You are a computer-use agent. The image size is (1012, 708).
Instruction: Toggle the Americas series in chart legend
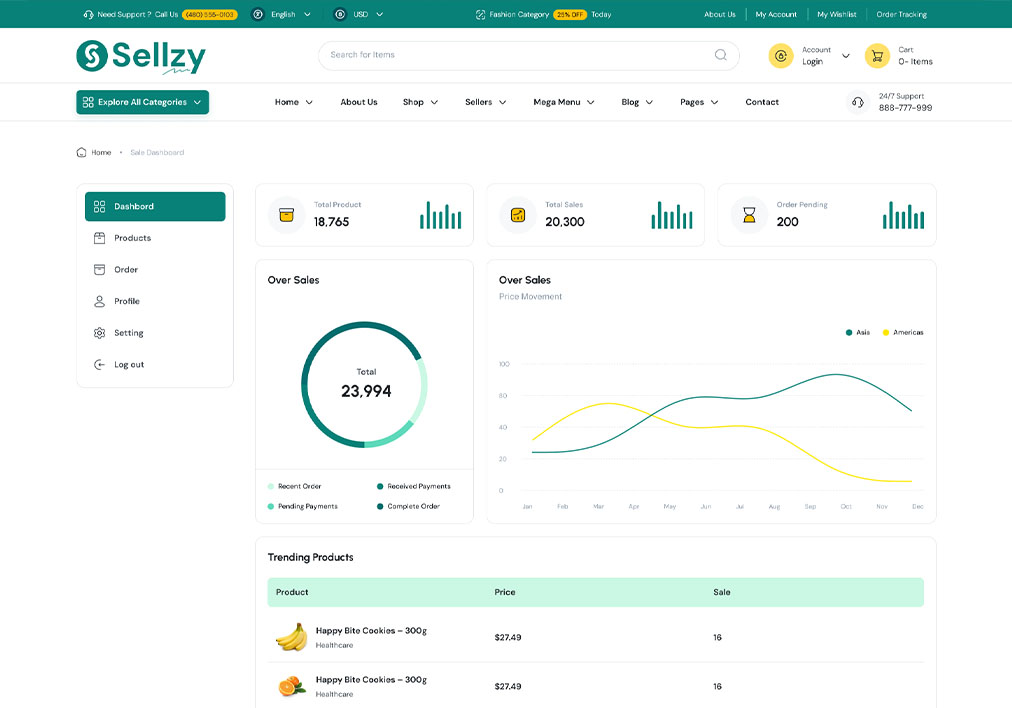pos(902,332)
